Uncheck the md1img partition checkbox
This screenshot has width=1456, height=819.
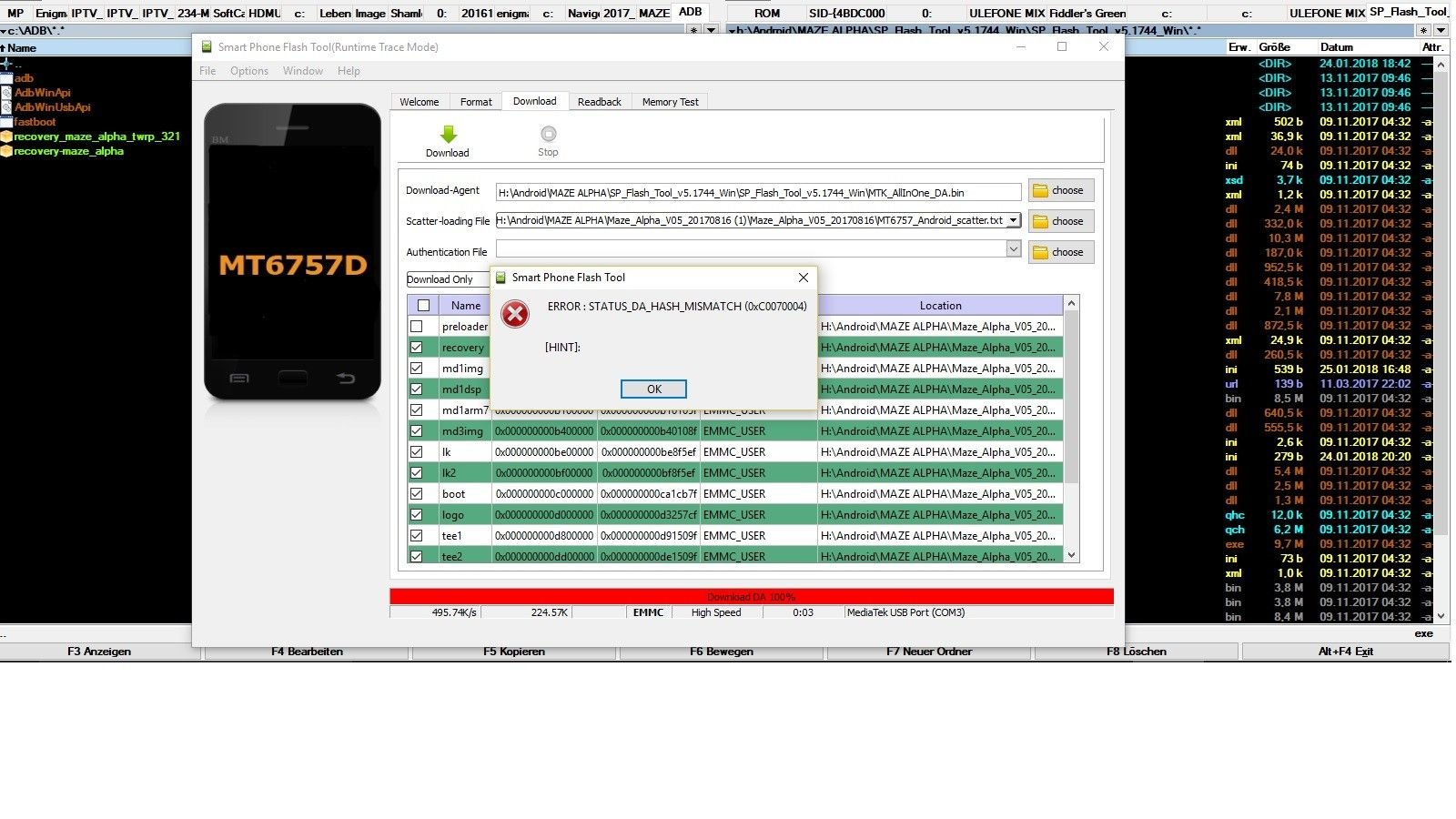[417, 369]
